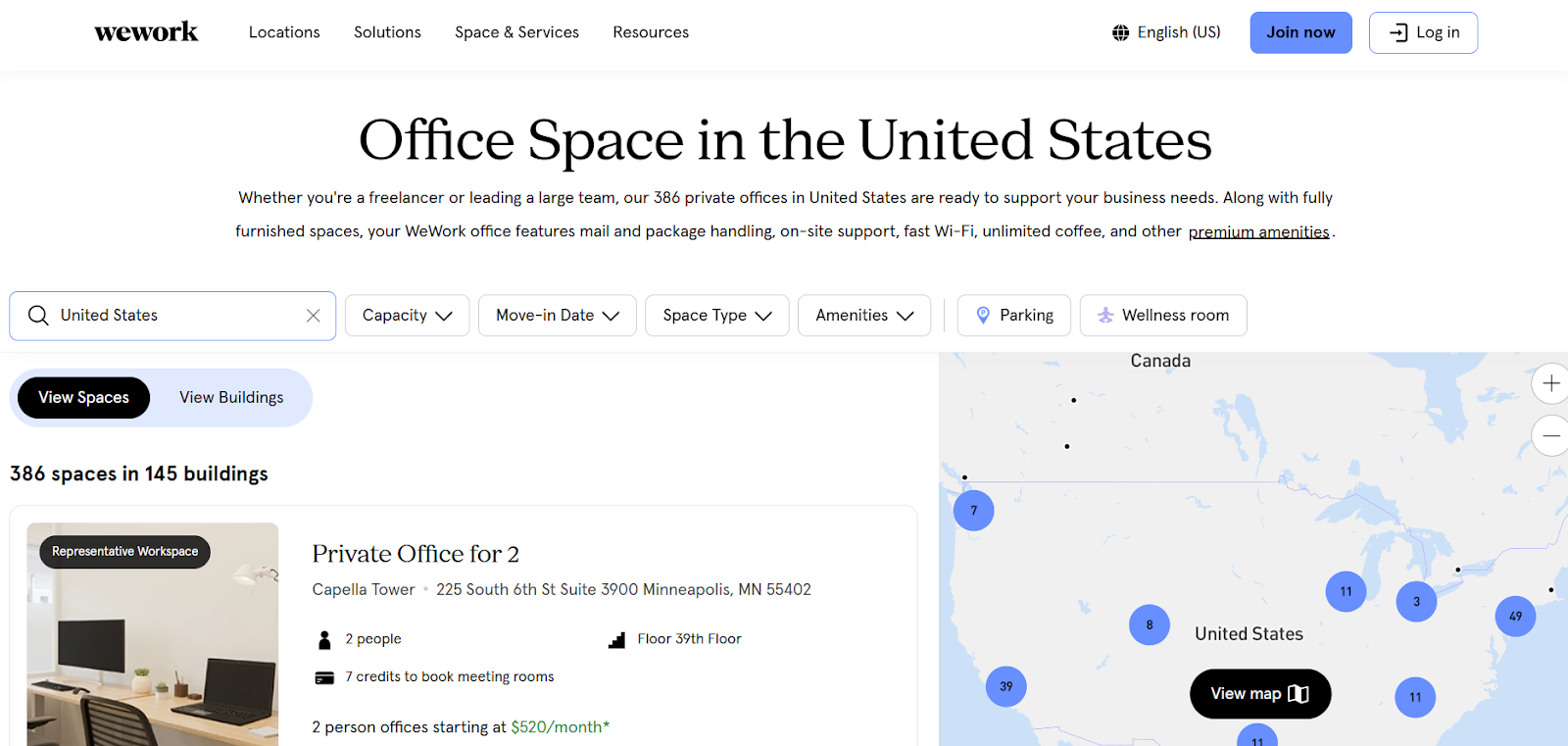Image resolution: width=1568 pixels, height=746 pixels.
Task: Click the View map button
Action: (1260, 694)
